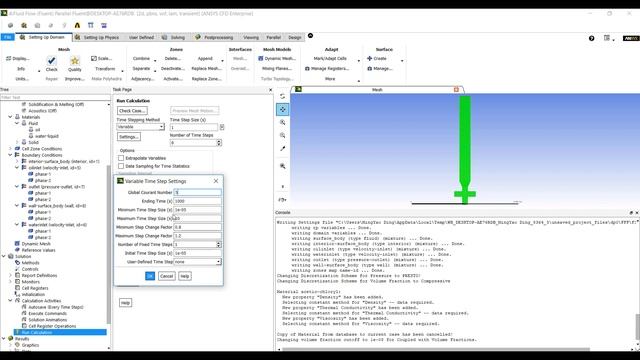
Task: Click the help question mark icon
Action: click(x=591, y=38)
